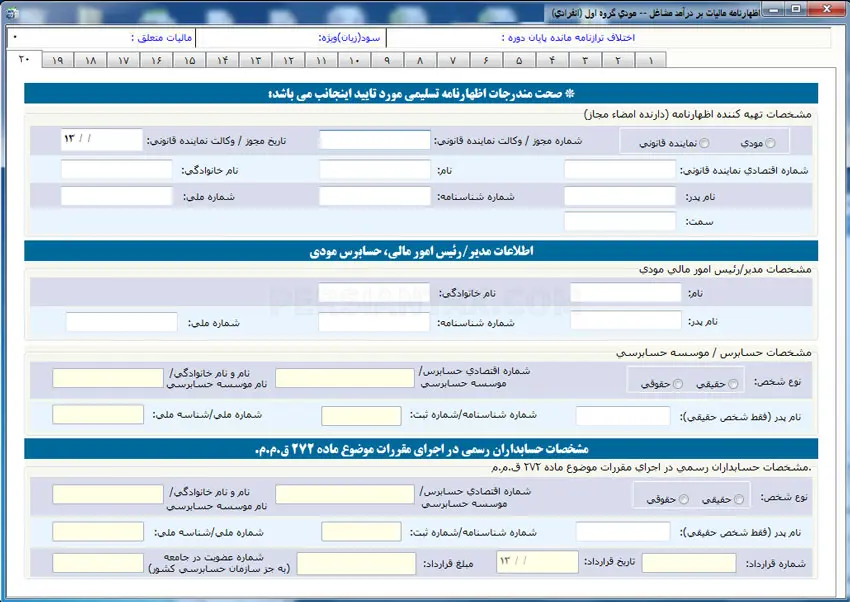The image size is (850, 602).
Task: Click the preparer's شماره ملی field
Action: pyautogui.click(x=117, y=196)
